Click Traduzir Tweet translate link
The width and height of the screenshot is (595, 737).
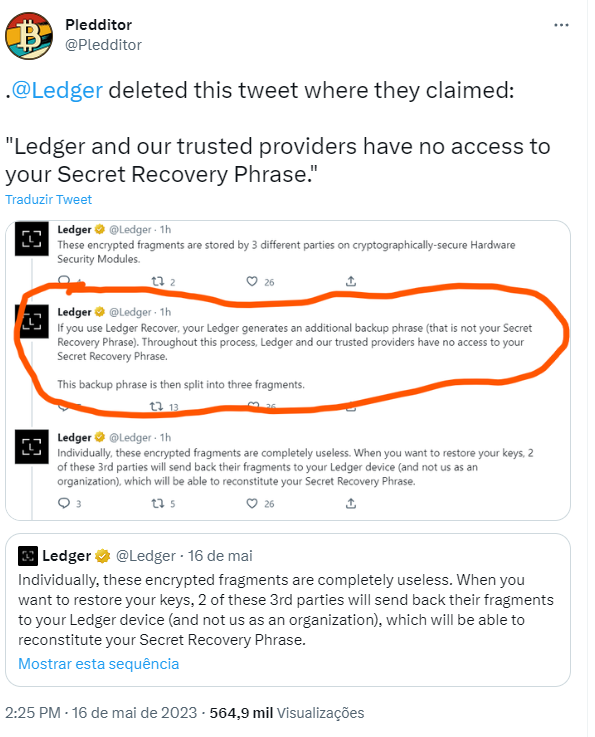(48, 200)
